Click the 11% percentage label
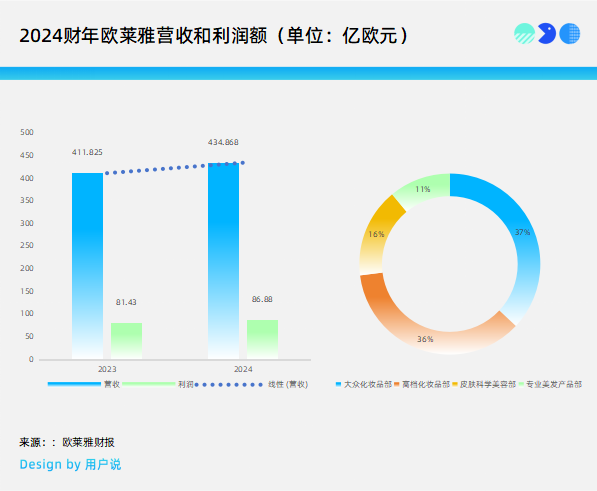This screenshot has height=491, width=597. point(423,189)
